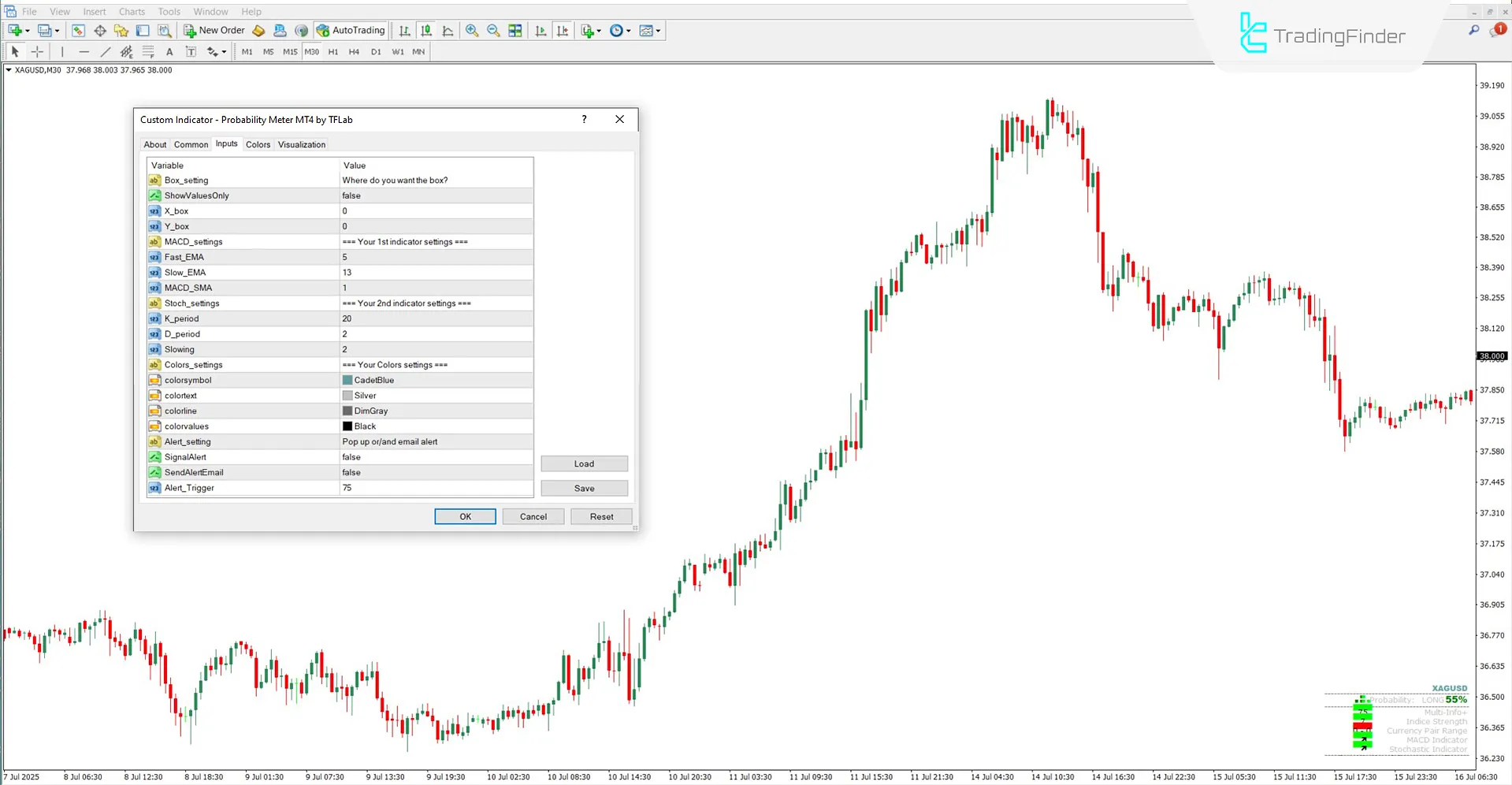Switch to the Colors tab
This screenshot has width=1512, height=785.
[x=258, y=145]
